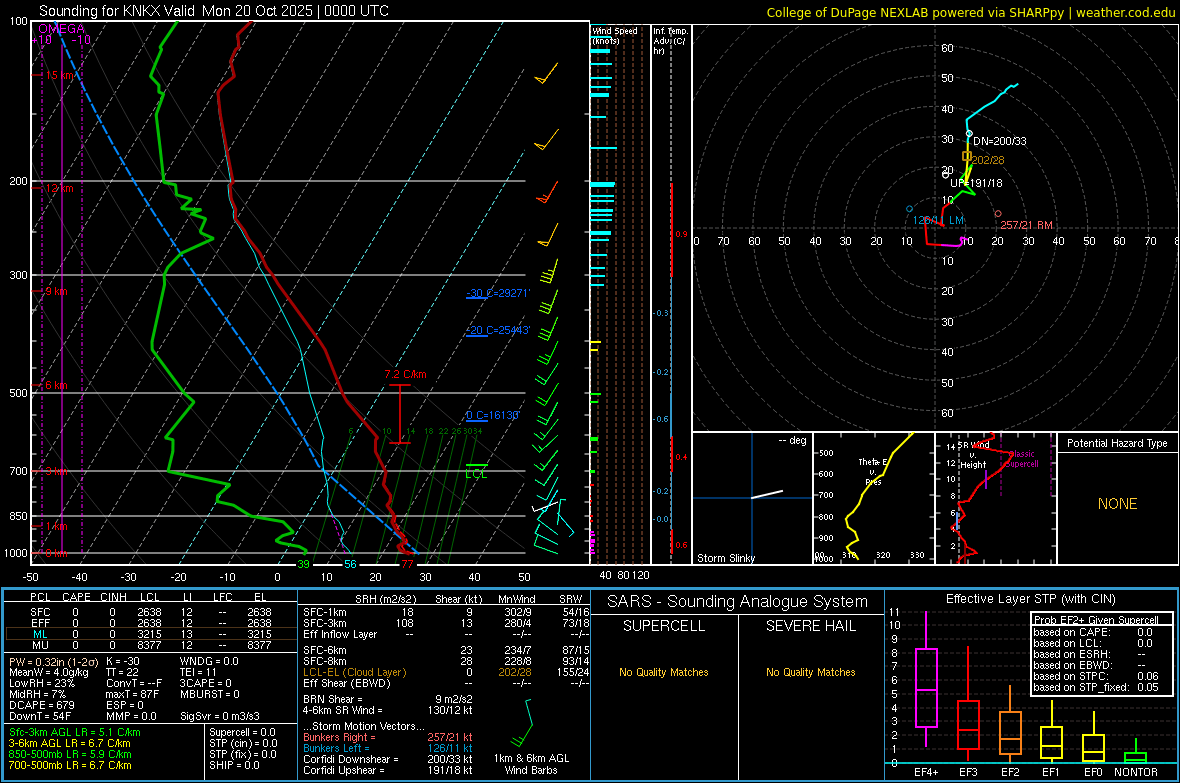Click the SFC-1km shear row label
This screenshot has width=1180, height=783.
click(x=324, y=612)
